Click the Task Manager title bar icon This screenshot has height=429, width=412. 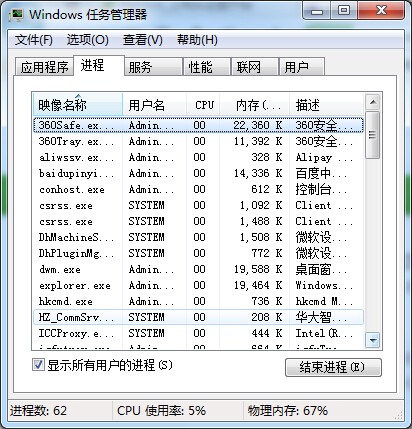click(x=16, y=15)
